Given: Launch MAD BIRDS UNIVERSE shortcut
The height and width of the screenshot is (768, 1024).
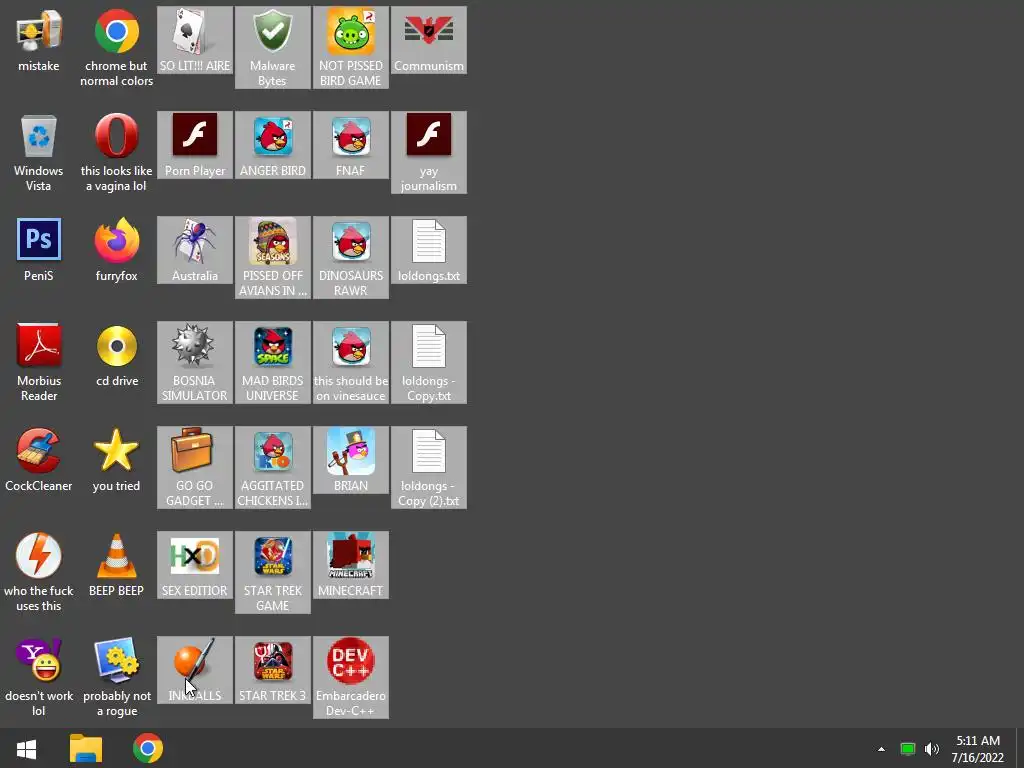Looking at the screenshot, I should [272, 362].
